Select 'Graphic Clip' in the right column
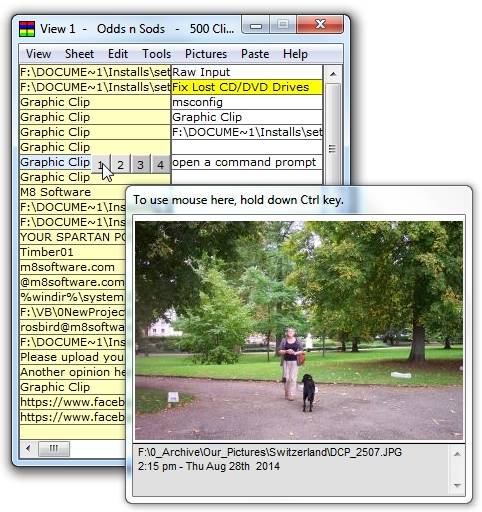 [x=247, y=117]
